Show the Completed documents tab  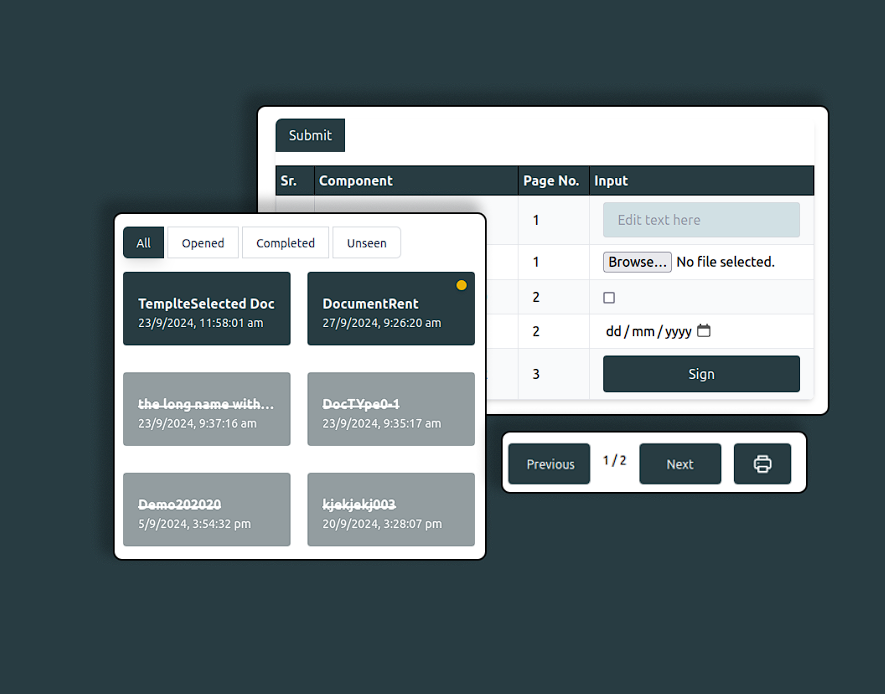pyautogui.click(x=285, y=243)
